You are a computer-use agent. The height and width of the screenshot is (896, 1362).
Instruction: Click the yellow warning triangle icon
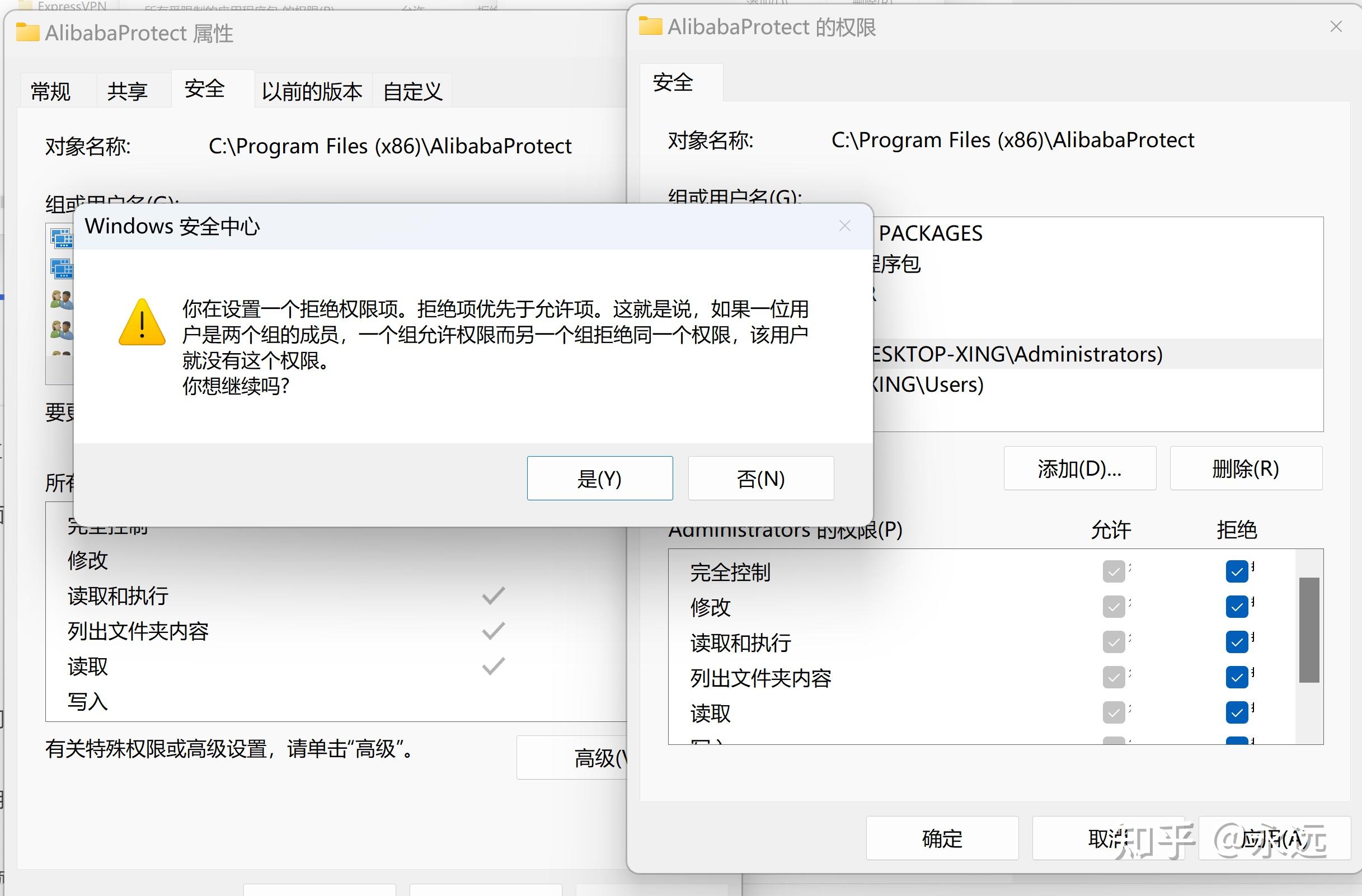(x=142, y=322)
